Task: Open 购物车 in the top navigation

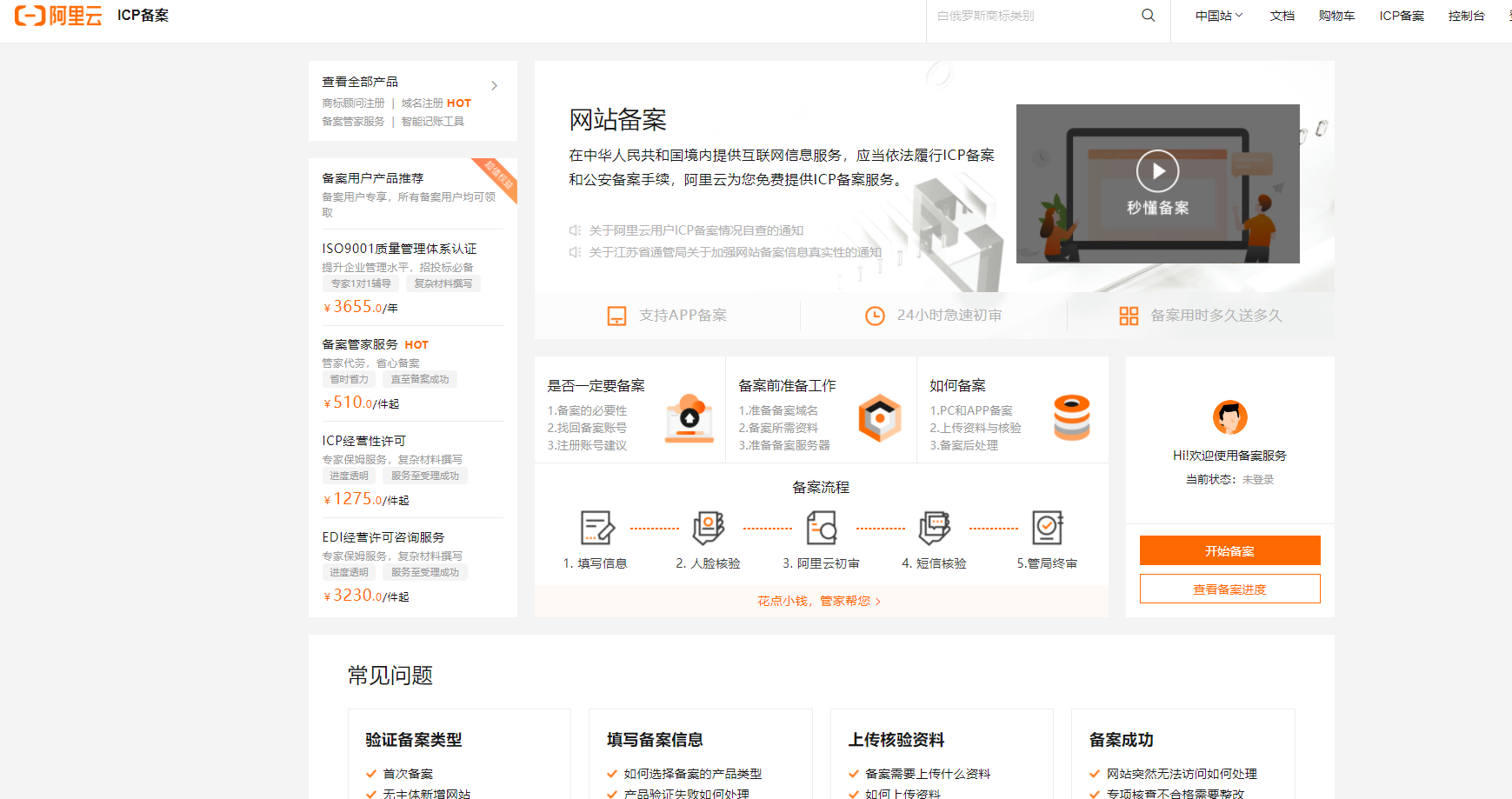Action: (x=1336, y=16)
